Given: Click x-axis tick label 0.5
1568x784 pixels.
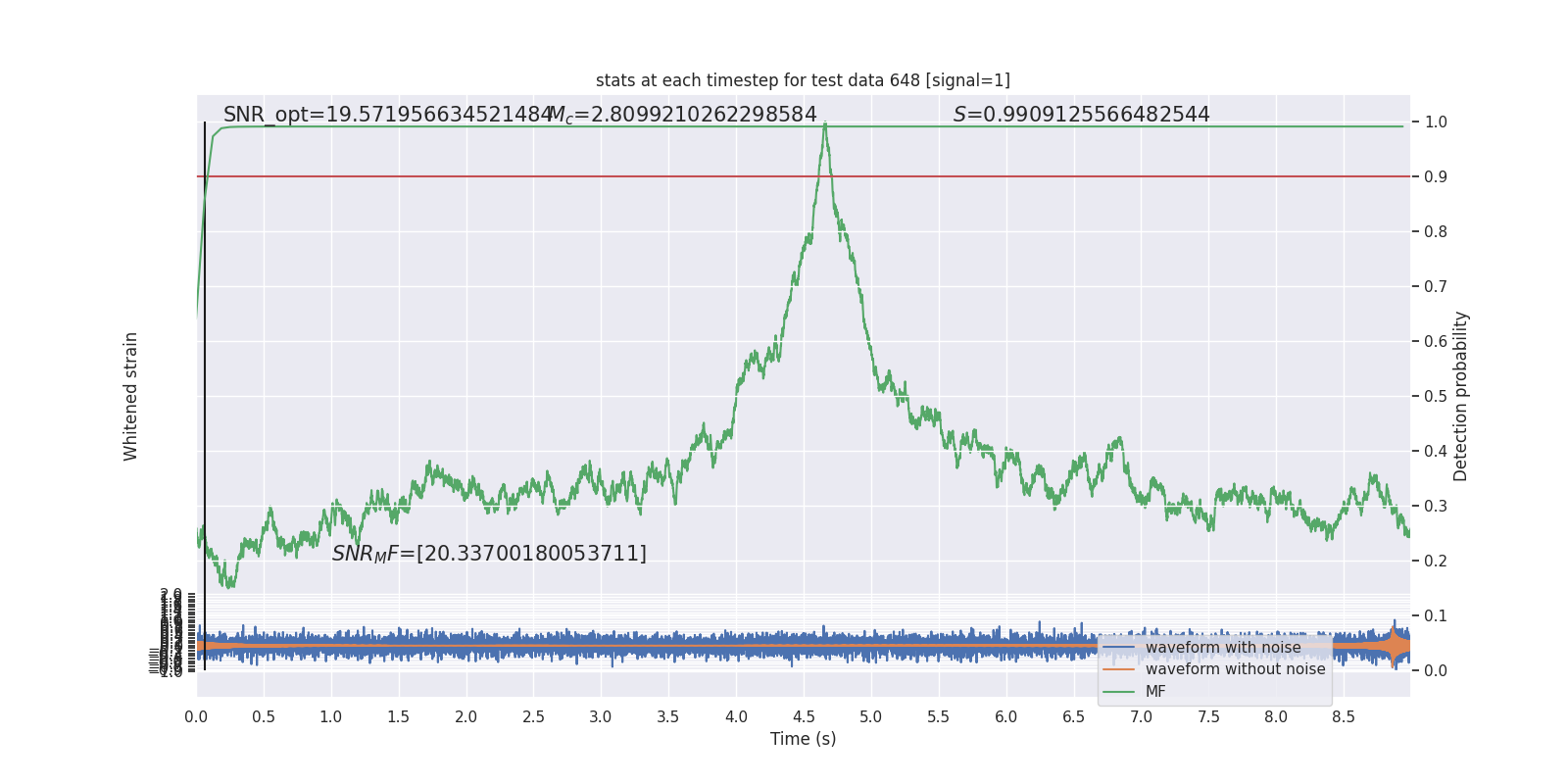Looking at the screenshot, I should [264, 716].
